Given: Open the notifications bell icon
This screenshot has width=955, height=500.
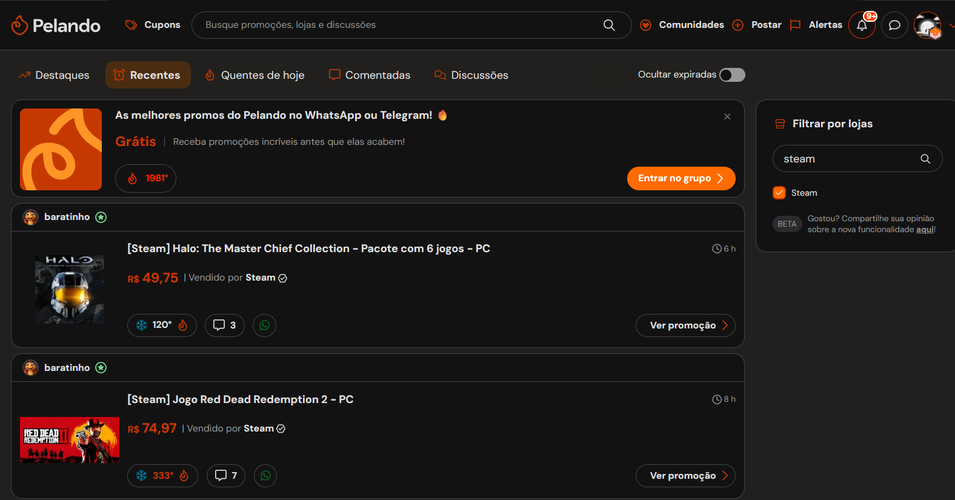Looking at the screenshot, I should coord(862,26).
